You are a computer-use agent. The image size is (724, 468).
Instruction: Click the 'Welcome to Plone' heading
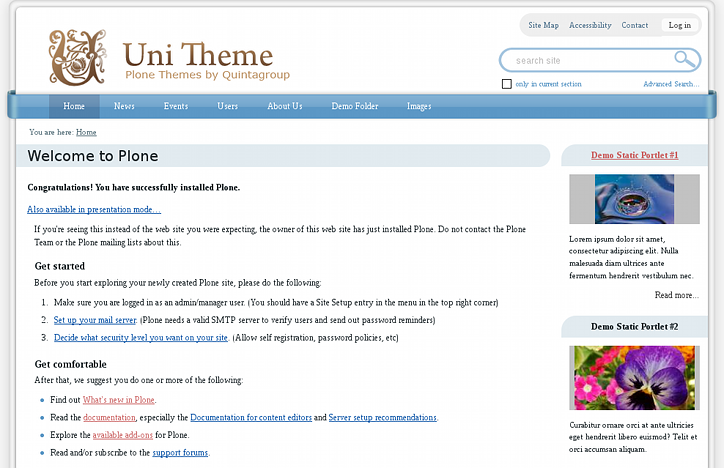click(93, 156)
